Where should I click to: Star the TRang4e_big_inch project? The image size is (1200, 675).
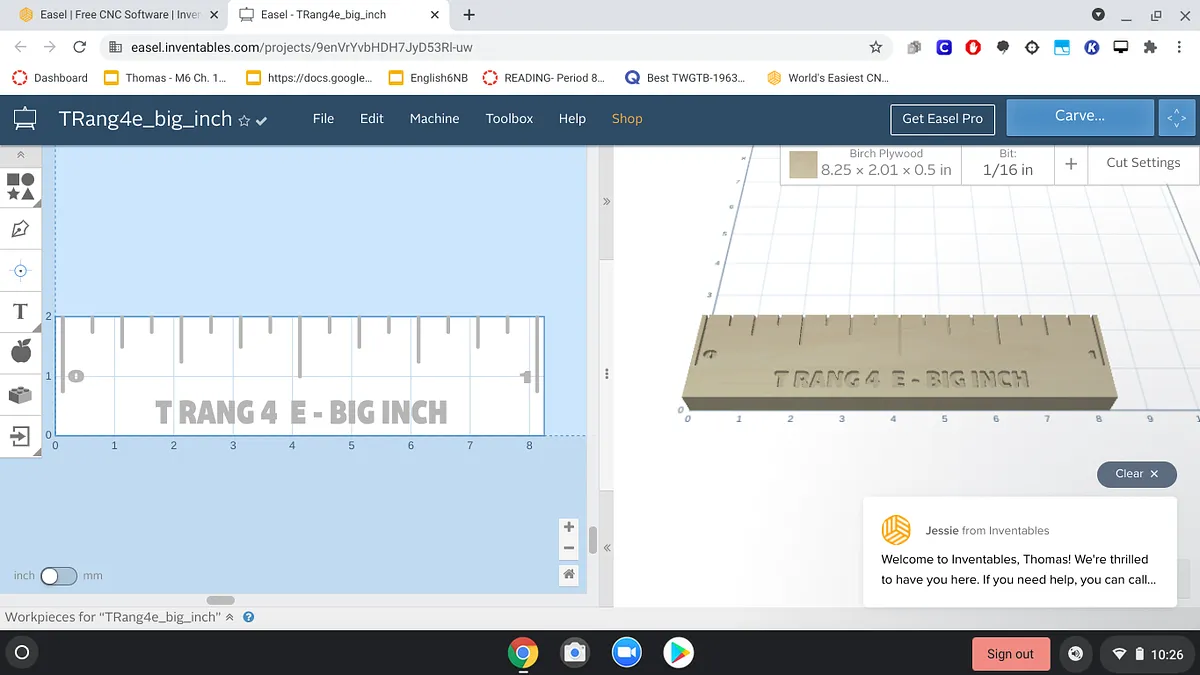tap(243, 120)
